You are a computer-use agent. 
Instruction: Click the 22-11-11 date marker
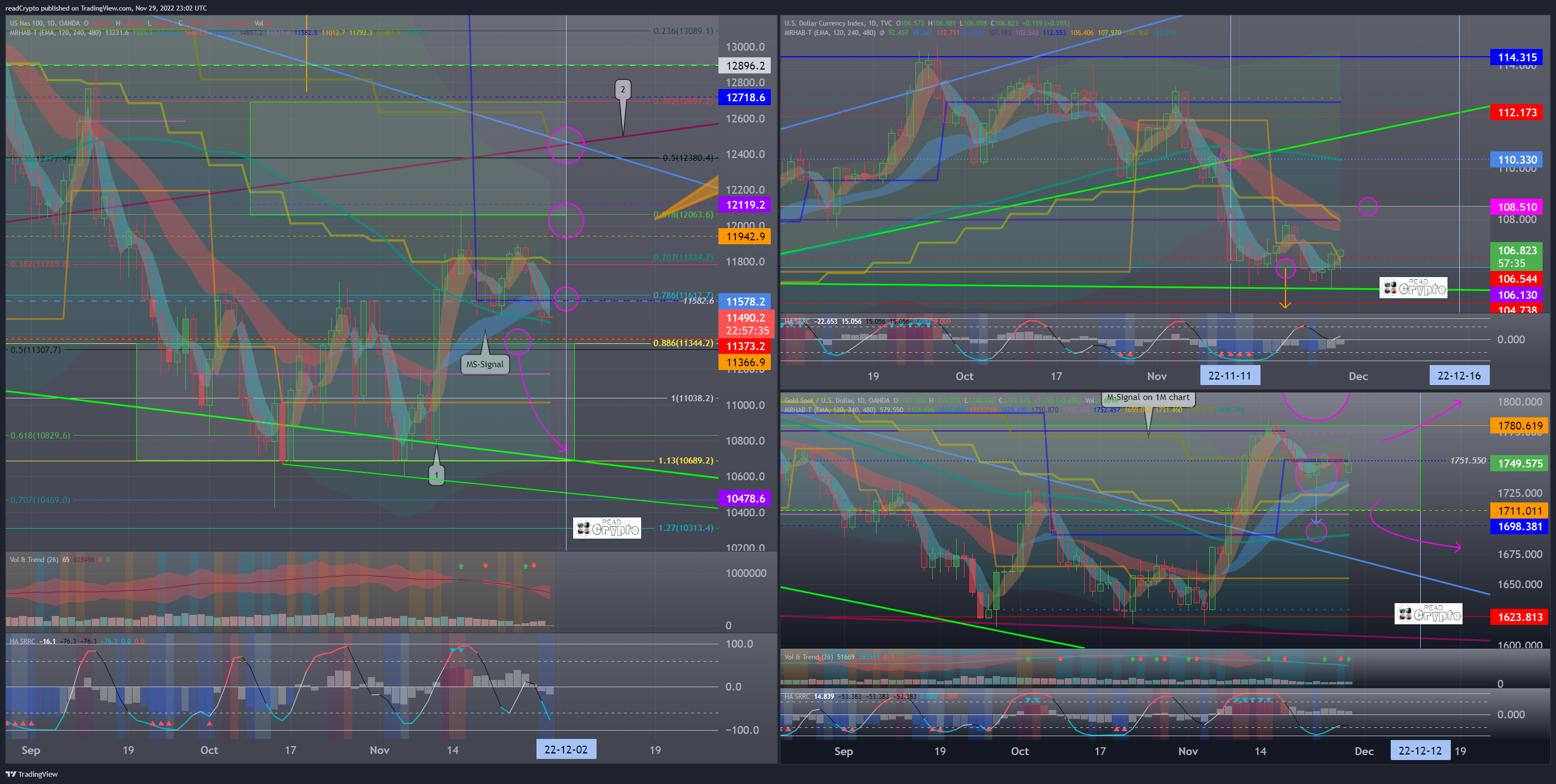click(x=1230, y=375)
